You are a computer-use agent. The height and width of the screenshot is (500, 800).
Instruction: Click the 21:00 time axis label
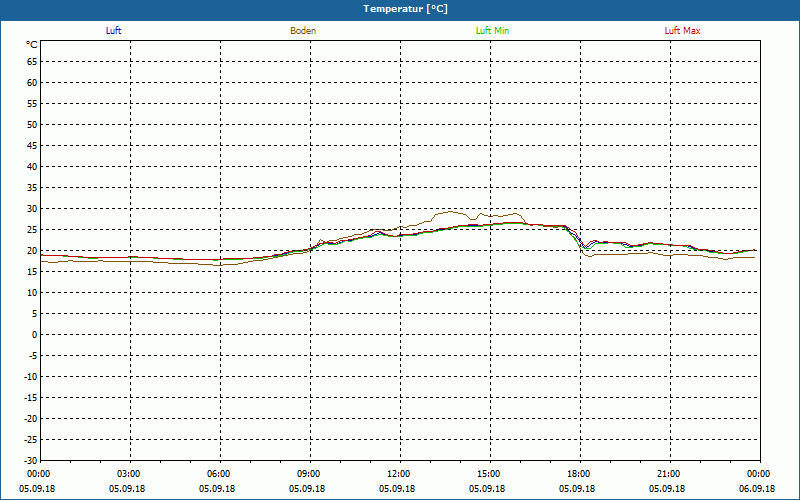(x=670, y=474)
